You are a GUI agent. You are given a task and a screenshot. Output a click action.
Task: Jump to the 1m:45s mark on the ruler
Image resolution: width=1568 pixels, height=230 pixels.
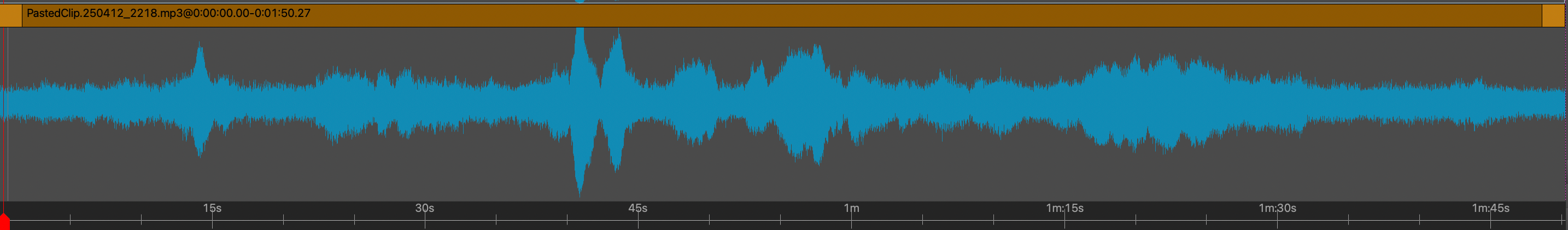[1490, 208]
